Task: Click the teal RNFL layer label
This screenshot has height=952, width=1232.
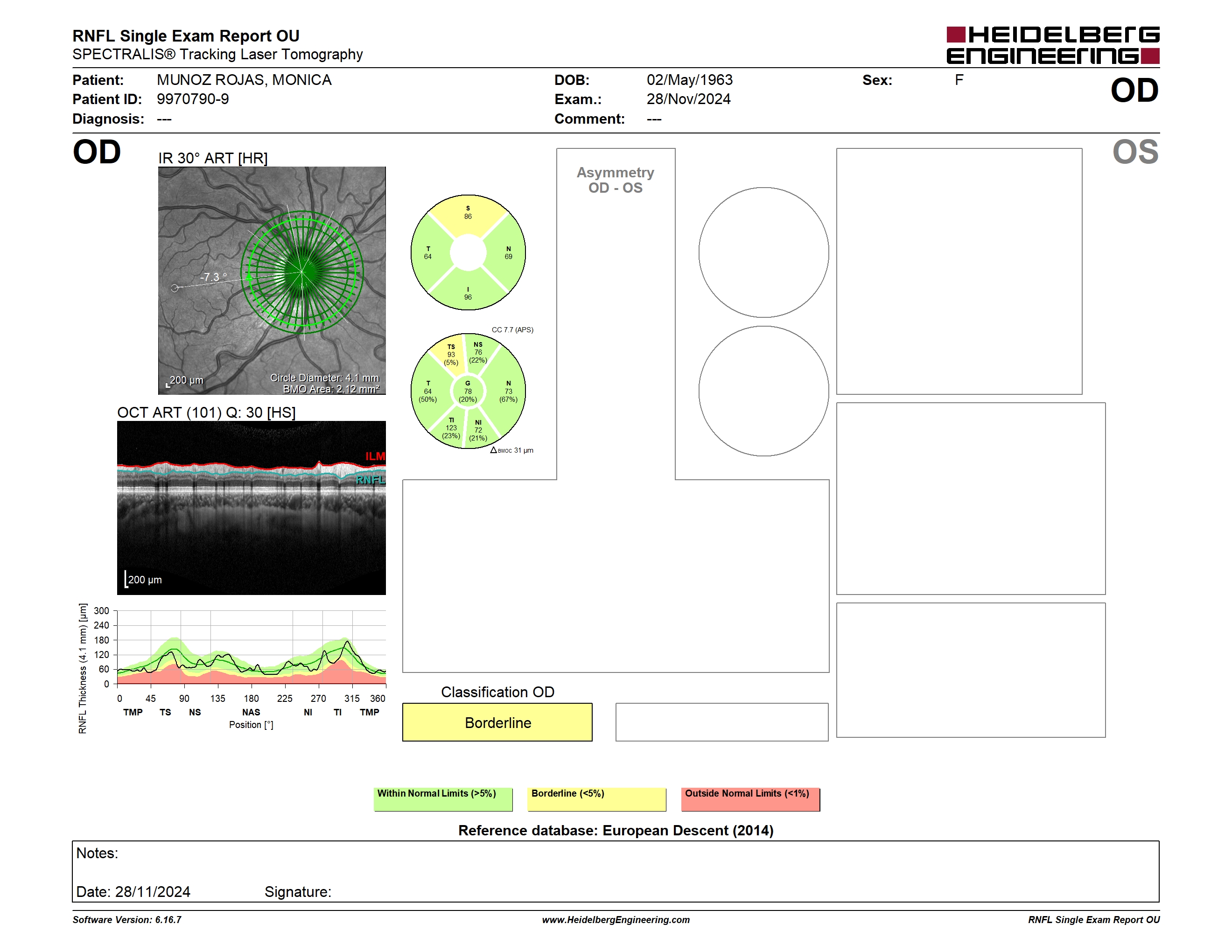Action: (x=370, y=479)
